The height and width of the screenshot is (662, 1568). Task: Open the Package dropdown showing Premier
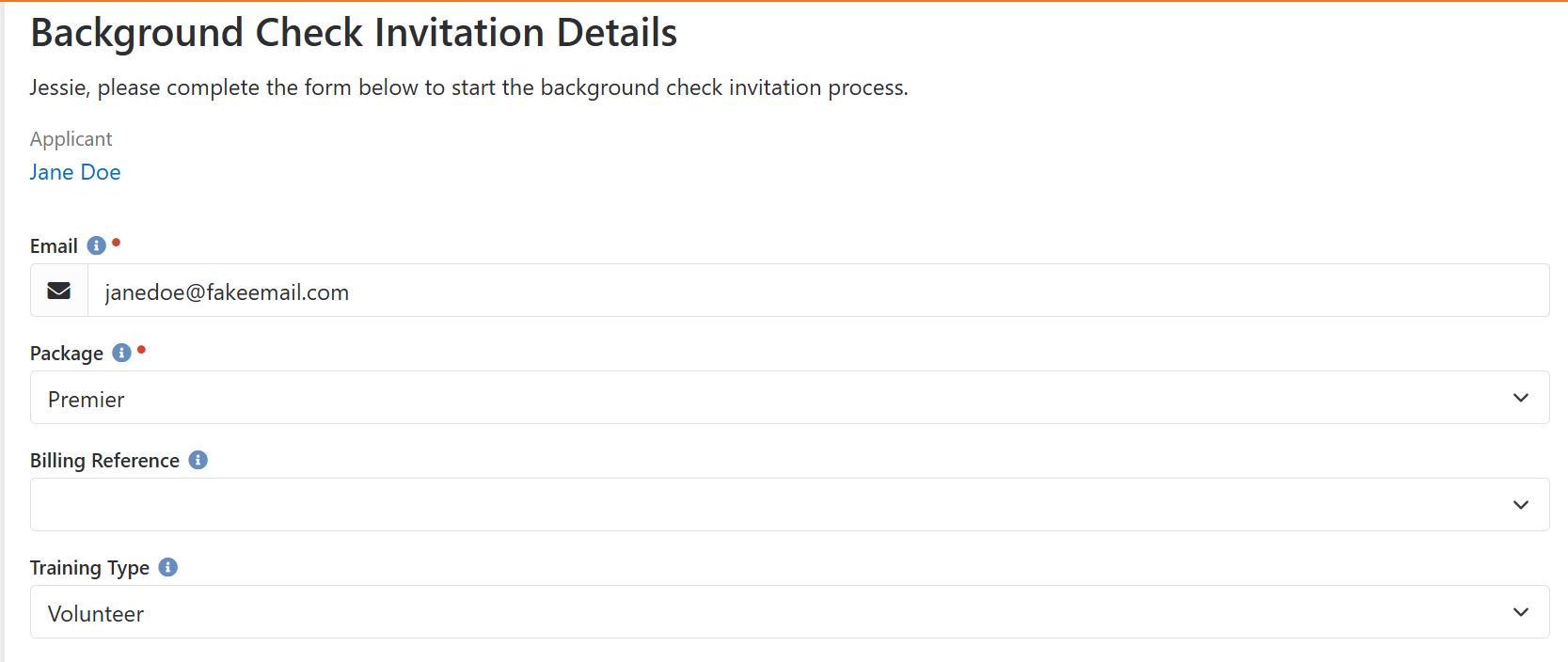coord(790,398)
